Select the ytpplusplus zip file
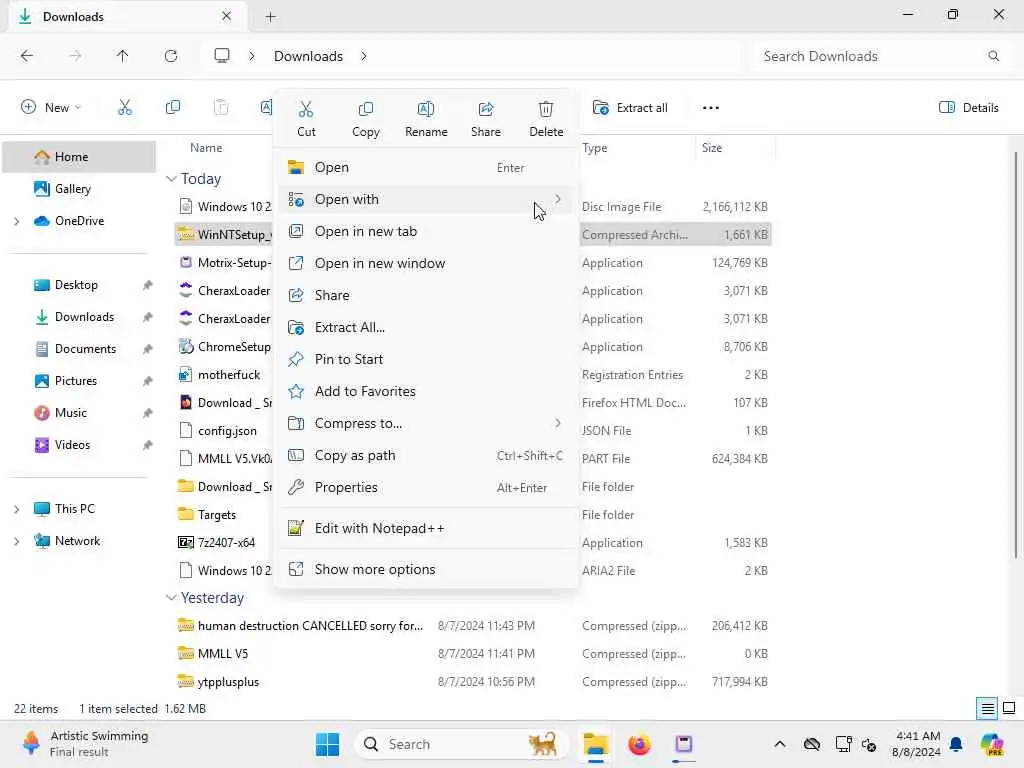1024x768 pixels. coord(473,681)
